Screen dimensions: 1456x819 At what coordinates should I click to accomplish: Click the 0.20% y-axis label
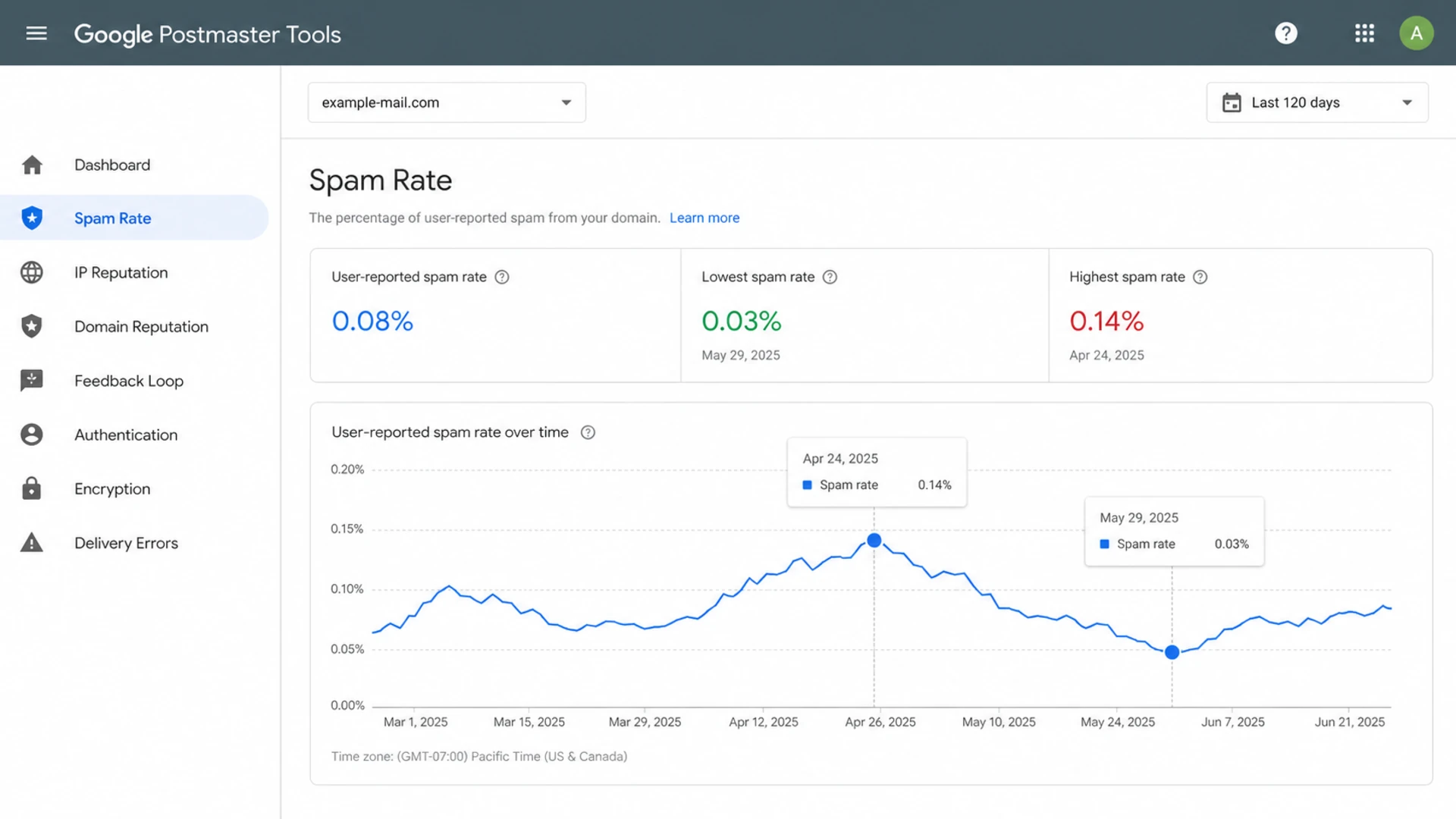point(347,469)
